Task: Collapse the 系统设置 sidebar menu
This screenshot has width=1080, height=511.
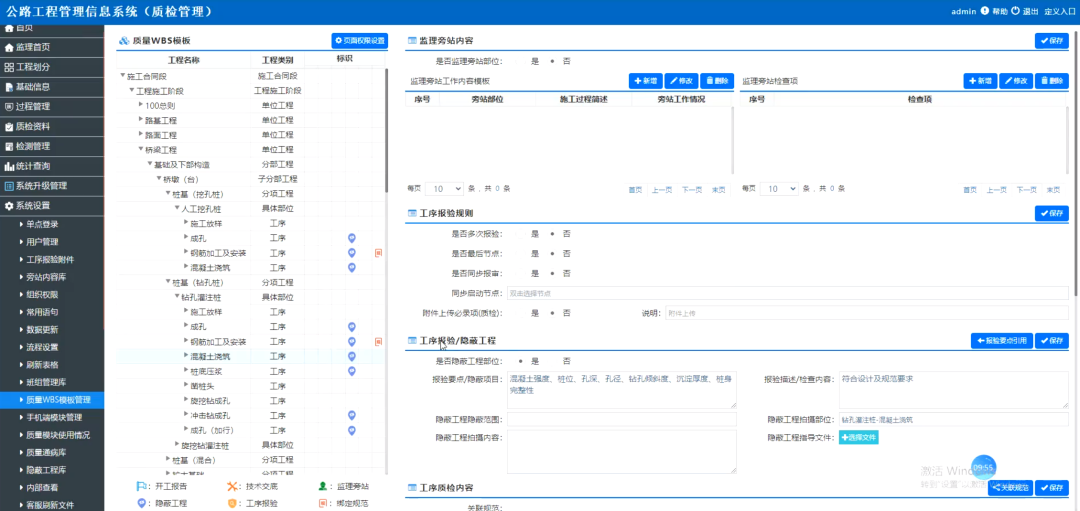Action: point(52,206)
